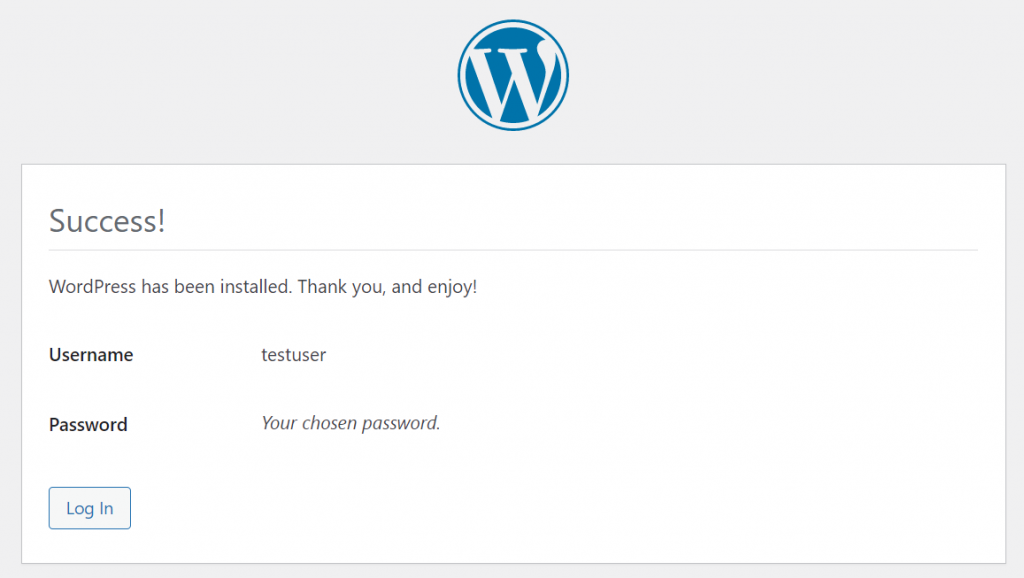Click the Your chosen password text
This screenshot has height=578, width=1024.
coord(350,423)
